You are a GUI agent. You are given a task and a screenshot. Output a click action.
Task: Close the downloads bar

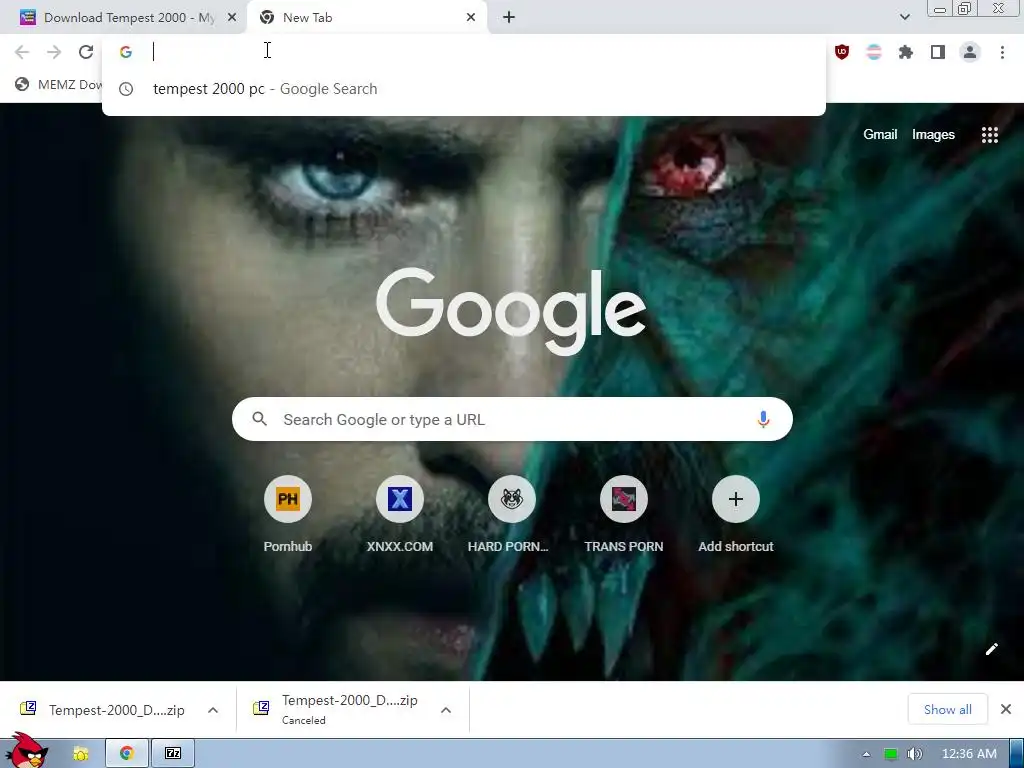point(1006,709)
